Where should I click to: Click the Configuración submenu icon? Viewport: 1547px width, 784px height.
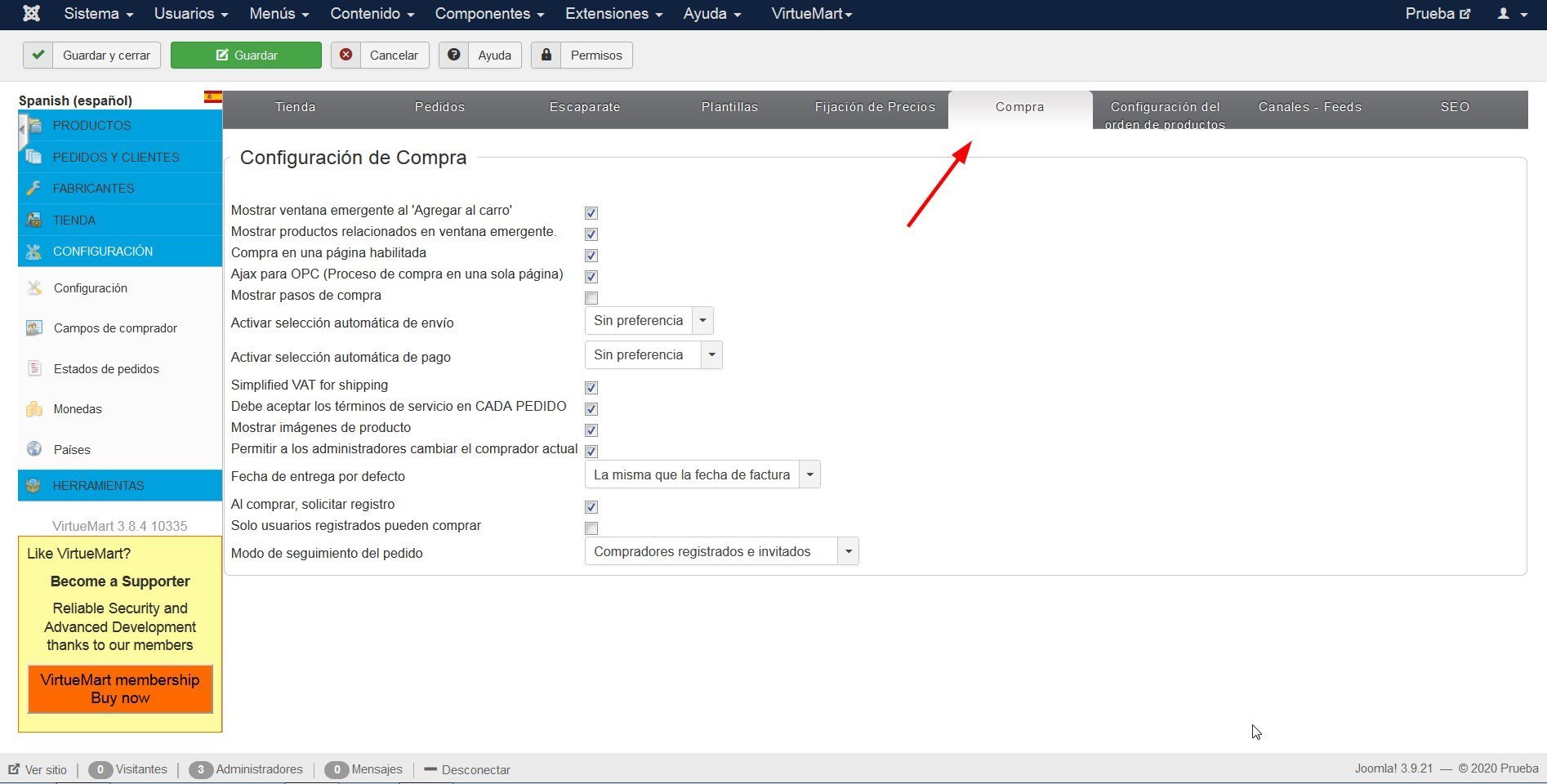click(x=34, y=288)
